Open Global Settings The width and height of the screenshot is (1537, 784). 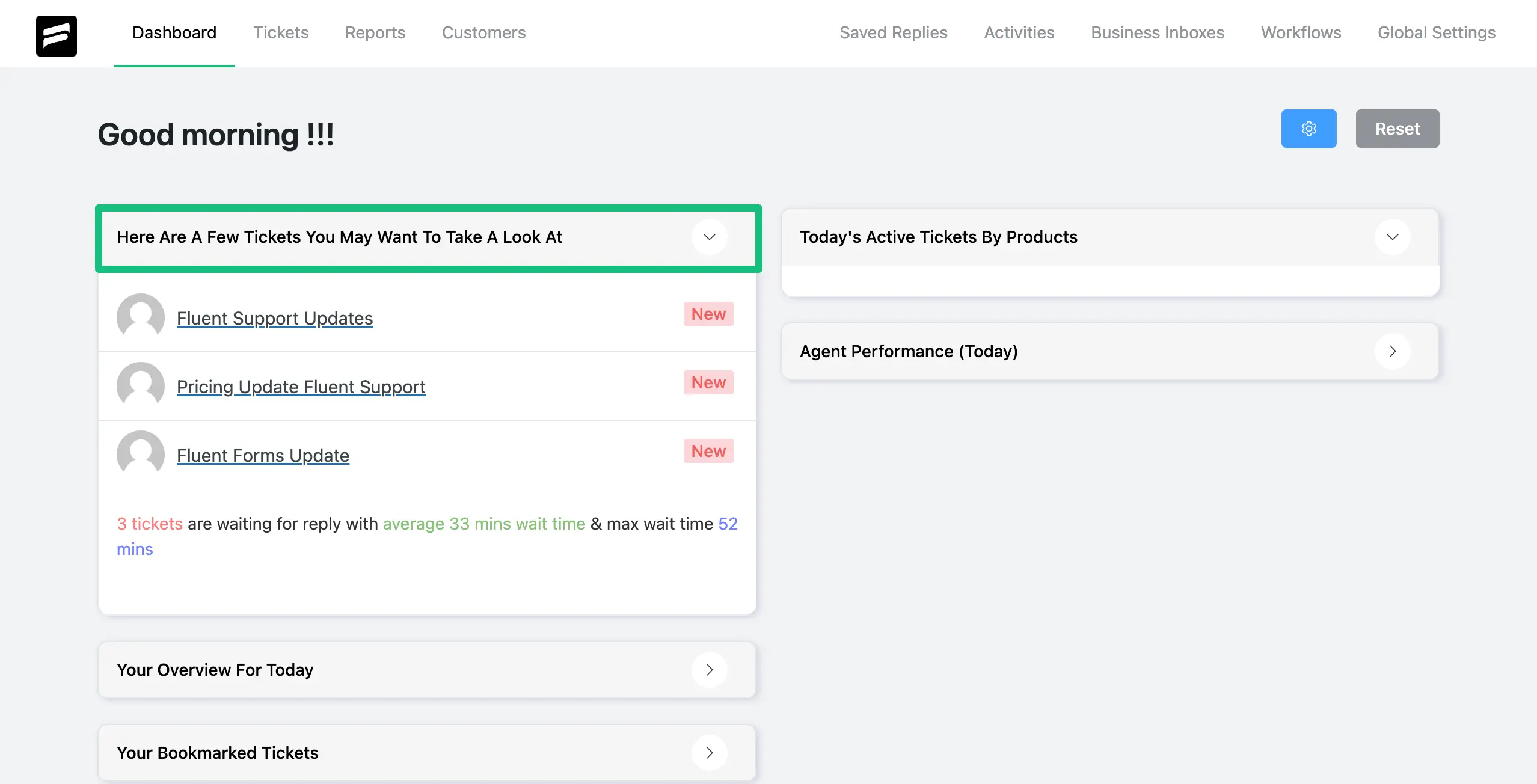pyautogui.click(x=1437, y=32)
